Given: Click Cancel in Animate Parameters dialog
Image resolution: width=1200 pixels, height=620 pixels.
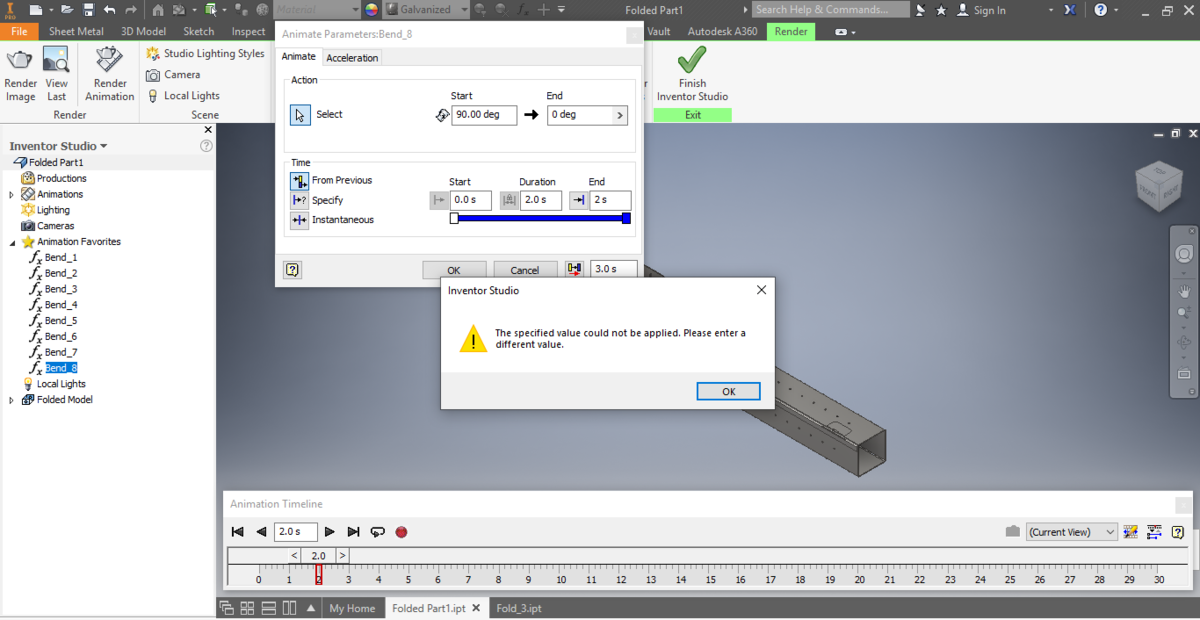Looking at the screenshot, I should pyautogui.click(x=525, y=270).
